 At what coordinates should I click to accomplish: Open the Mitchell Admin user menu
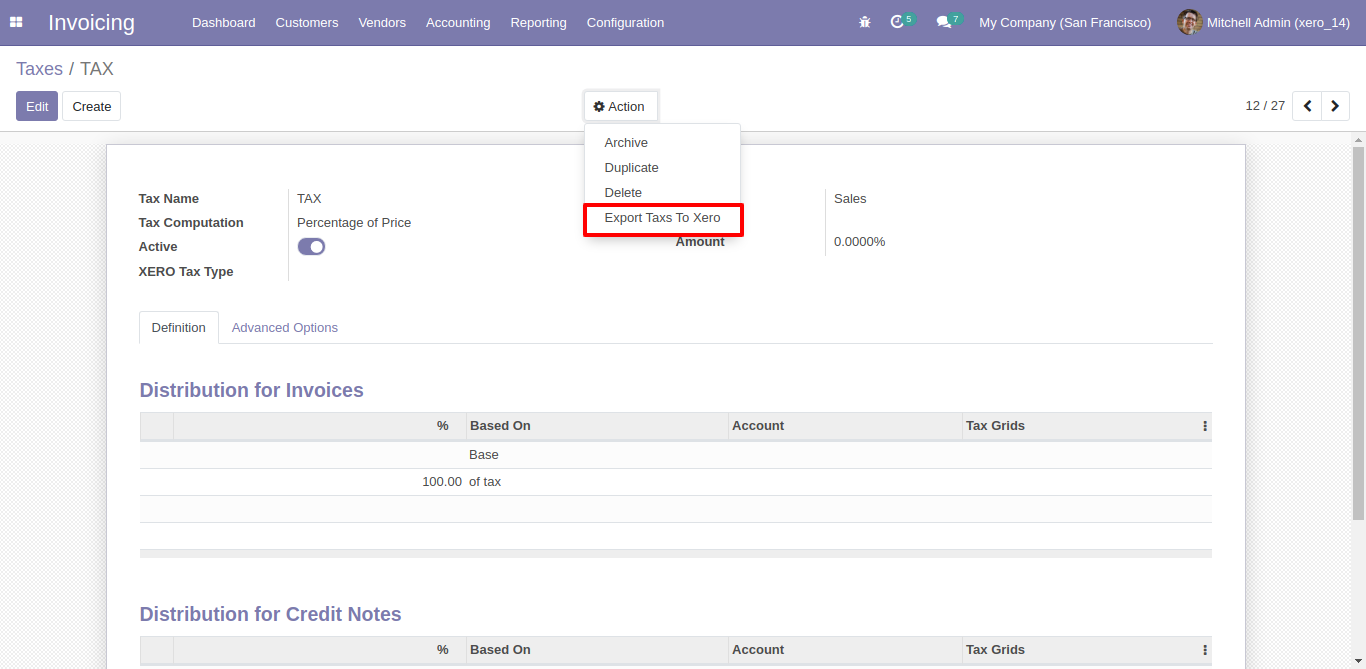coord(1264,22)
